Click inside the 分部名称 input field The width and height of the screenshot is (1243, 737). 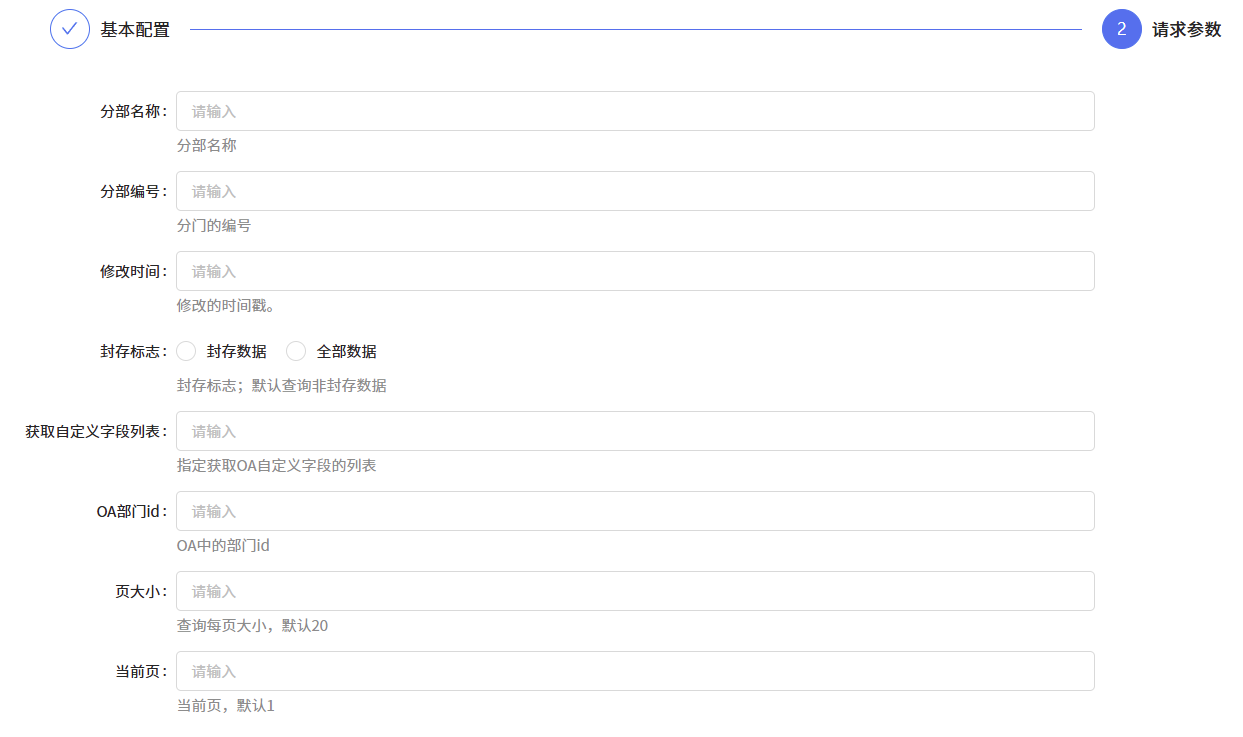pyautogui.click(x=635, y=111)
